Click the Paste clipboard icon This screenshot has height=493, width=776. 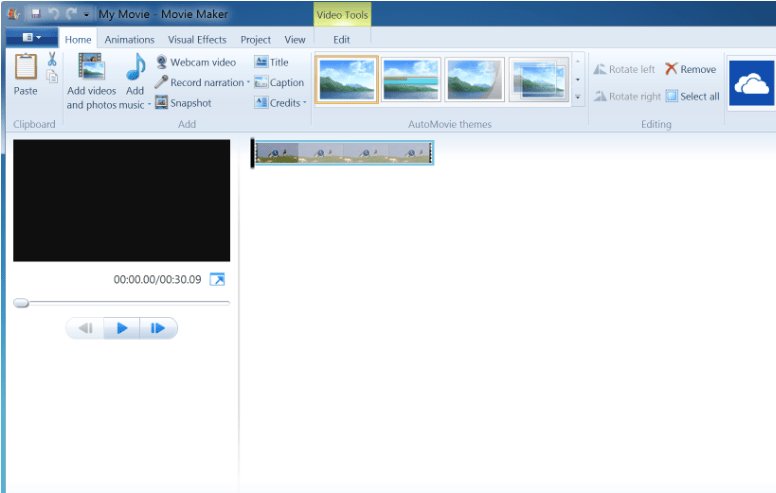coord(25,67)
